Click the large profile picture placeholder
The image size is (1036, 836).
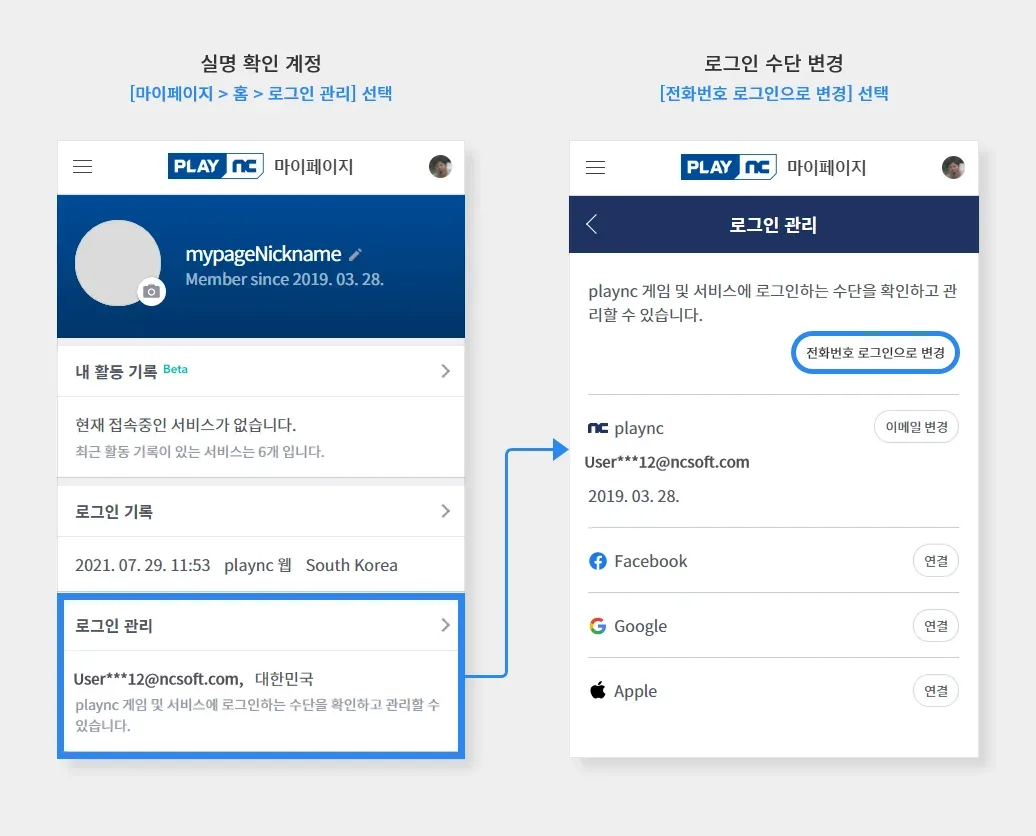click(118, 263)
